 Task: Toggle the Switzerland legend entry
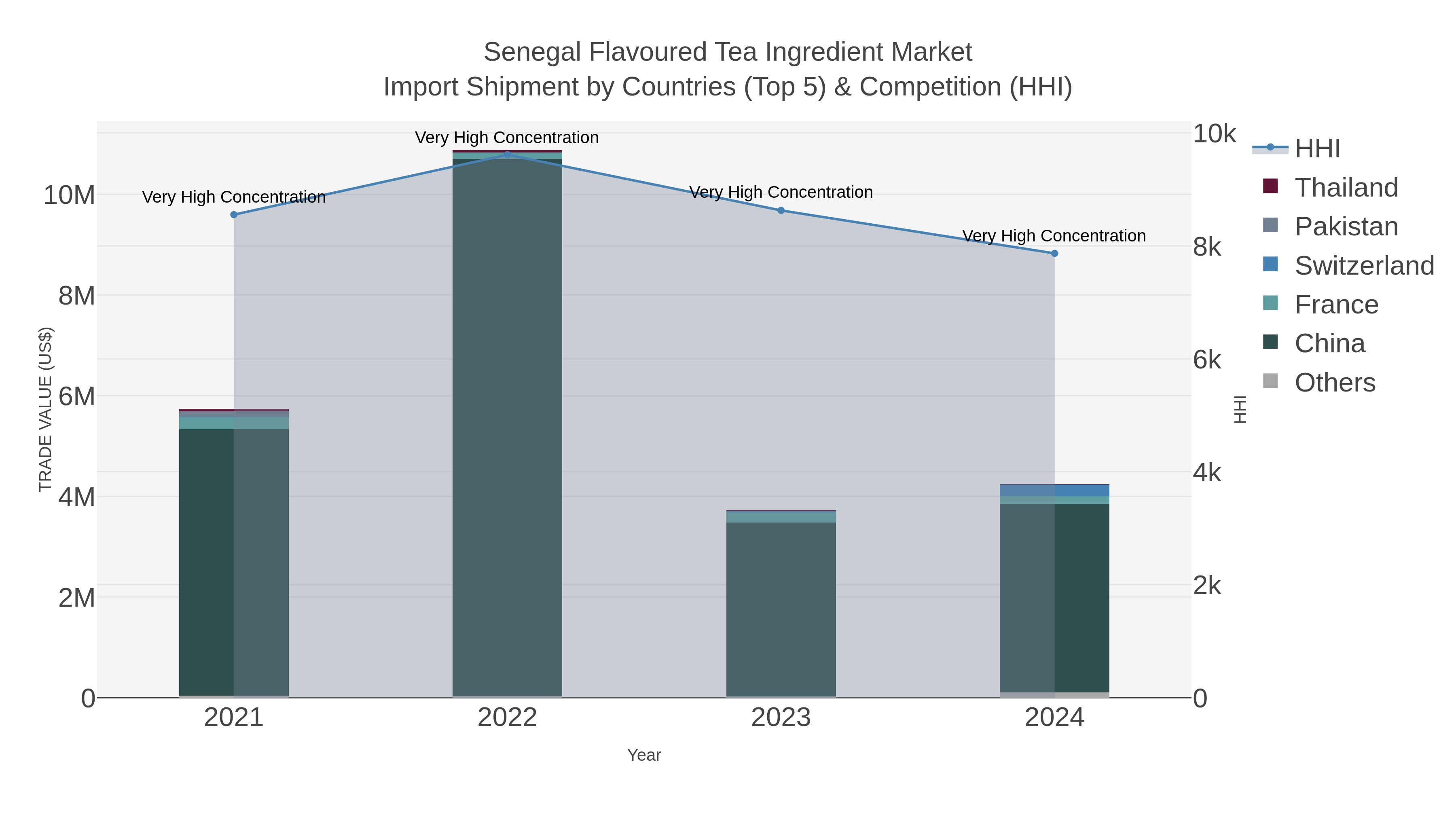coord(1348,265)
